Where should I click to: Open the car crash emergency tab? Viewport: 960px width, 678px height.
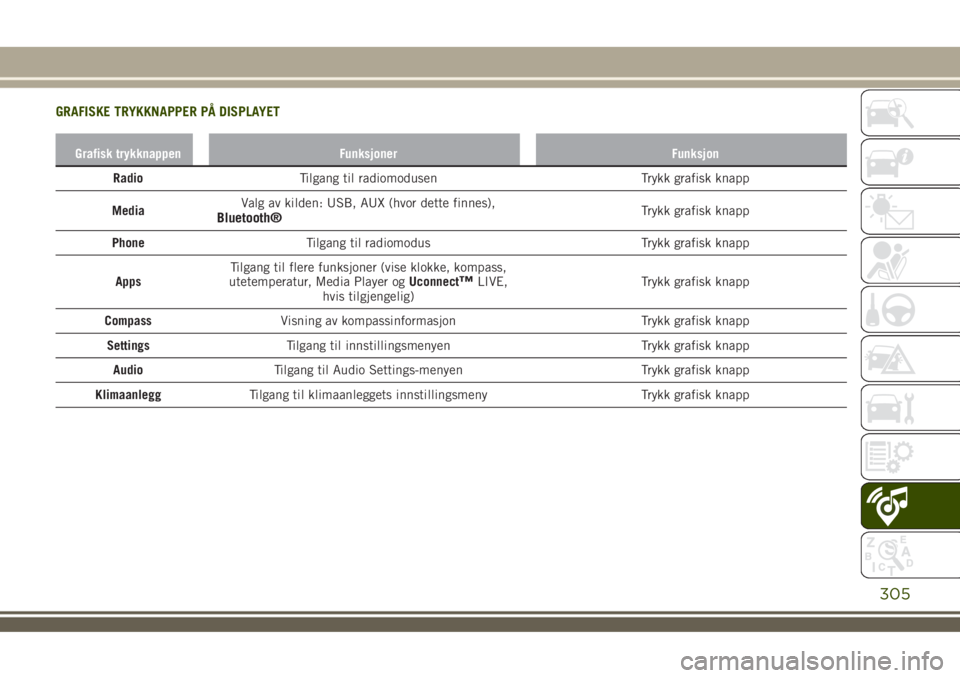pos(910,358)
